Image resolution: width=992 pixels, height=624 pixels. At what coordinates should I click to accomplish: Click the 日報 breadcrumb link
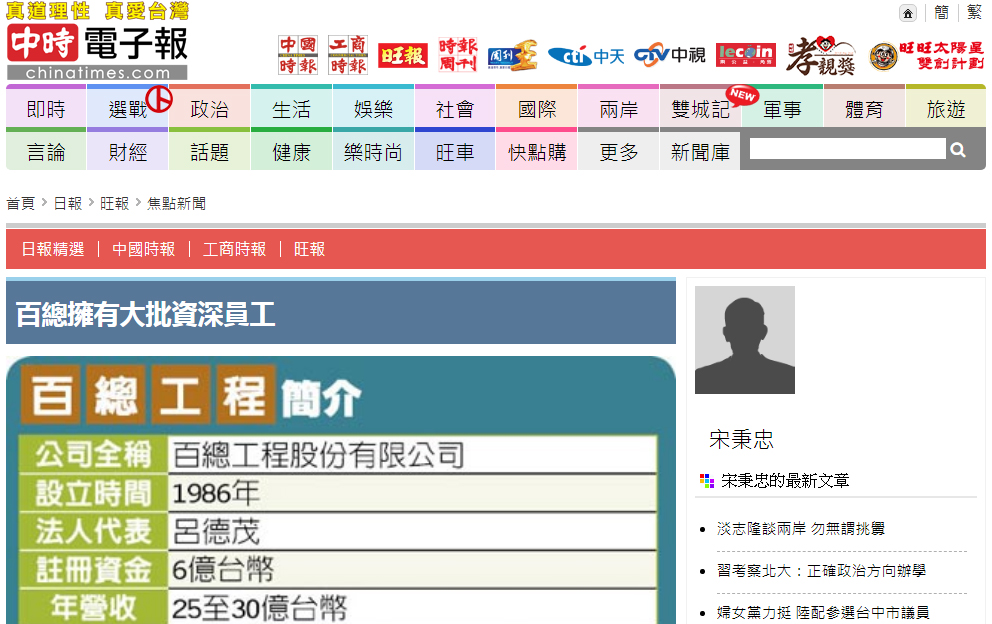(68, 203)
